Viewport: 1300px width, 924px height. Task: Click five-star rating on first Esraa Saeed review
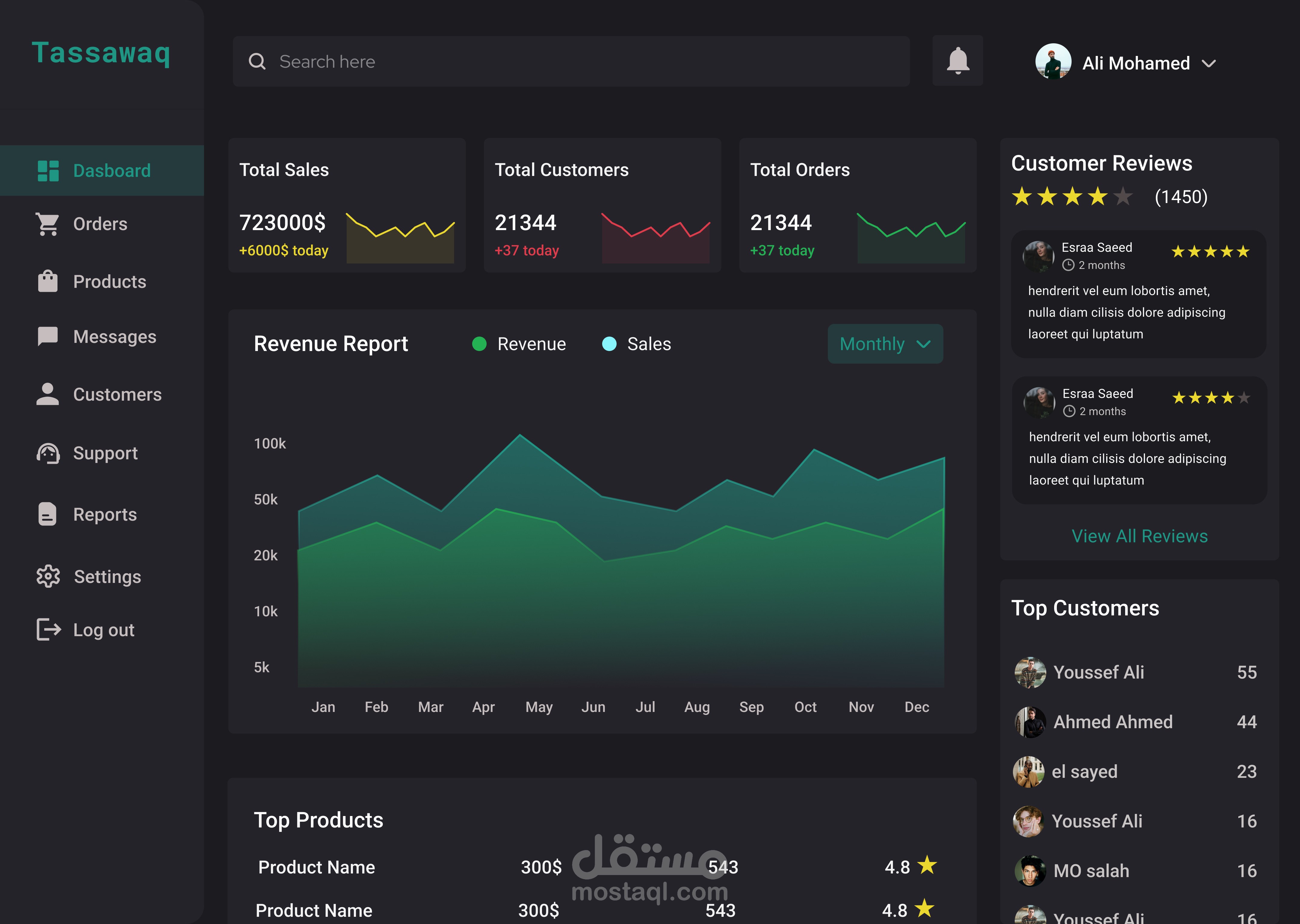click(1210, 251)
